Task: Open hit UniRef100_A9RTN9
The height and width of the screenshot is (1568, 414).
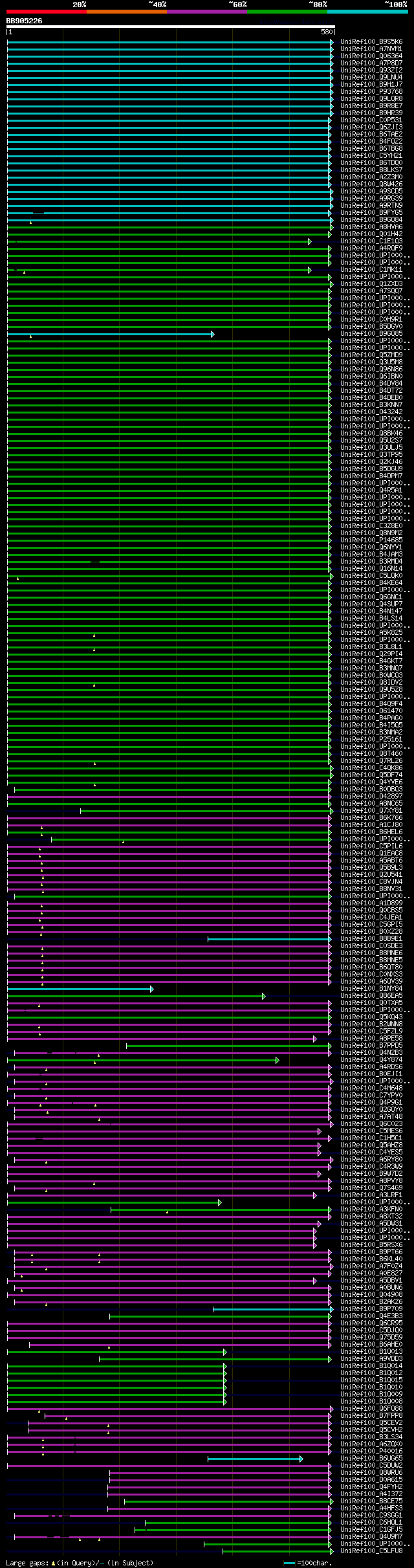Action: (x=371, y=205)
